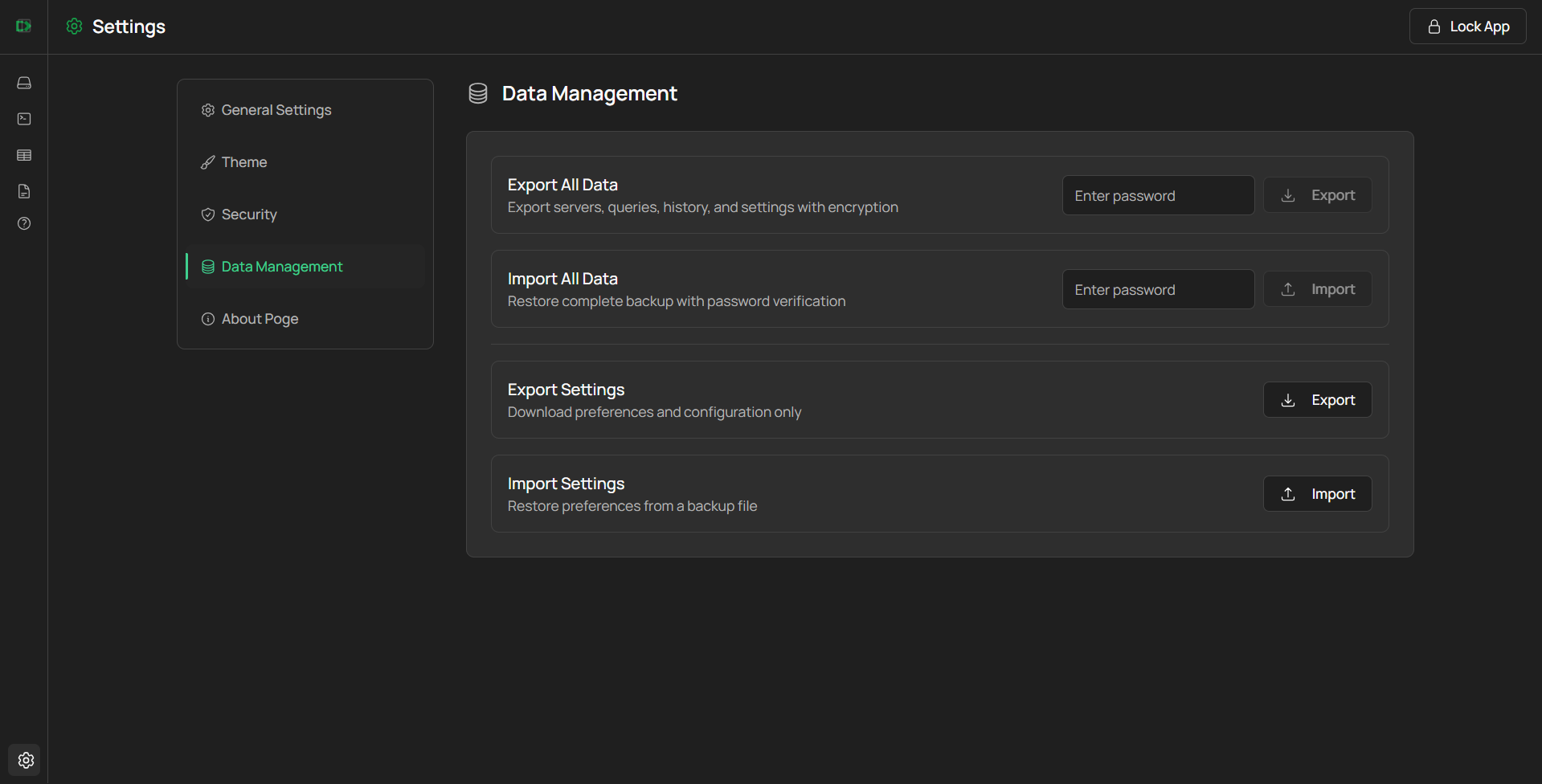The height and width of the screenshot is (784, 1542).
Task: Click the Poge app logo top-left
Action: (x=23, y=26)
